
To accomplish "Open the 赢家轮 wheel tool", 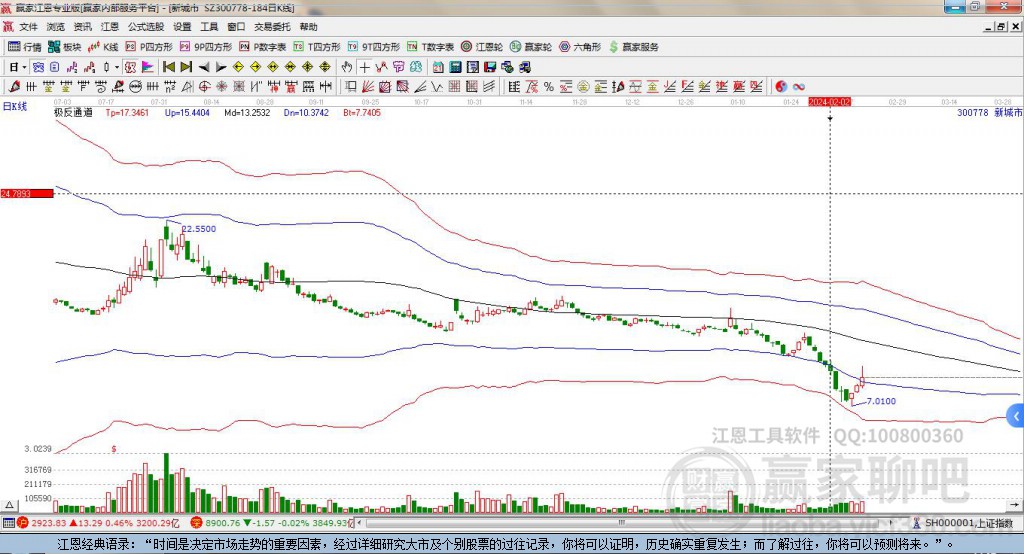I will point(530,47).
